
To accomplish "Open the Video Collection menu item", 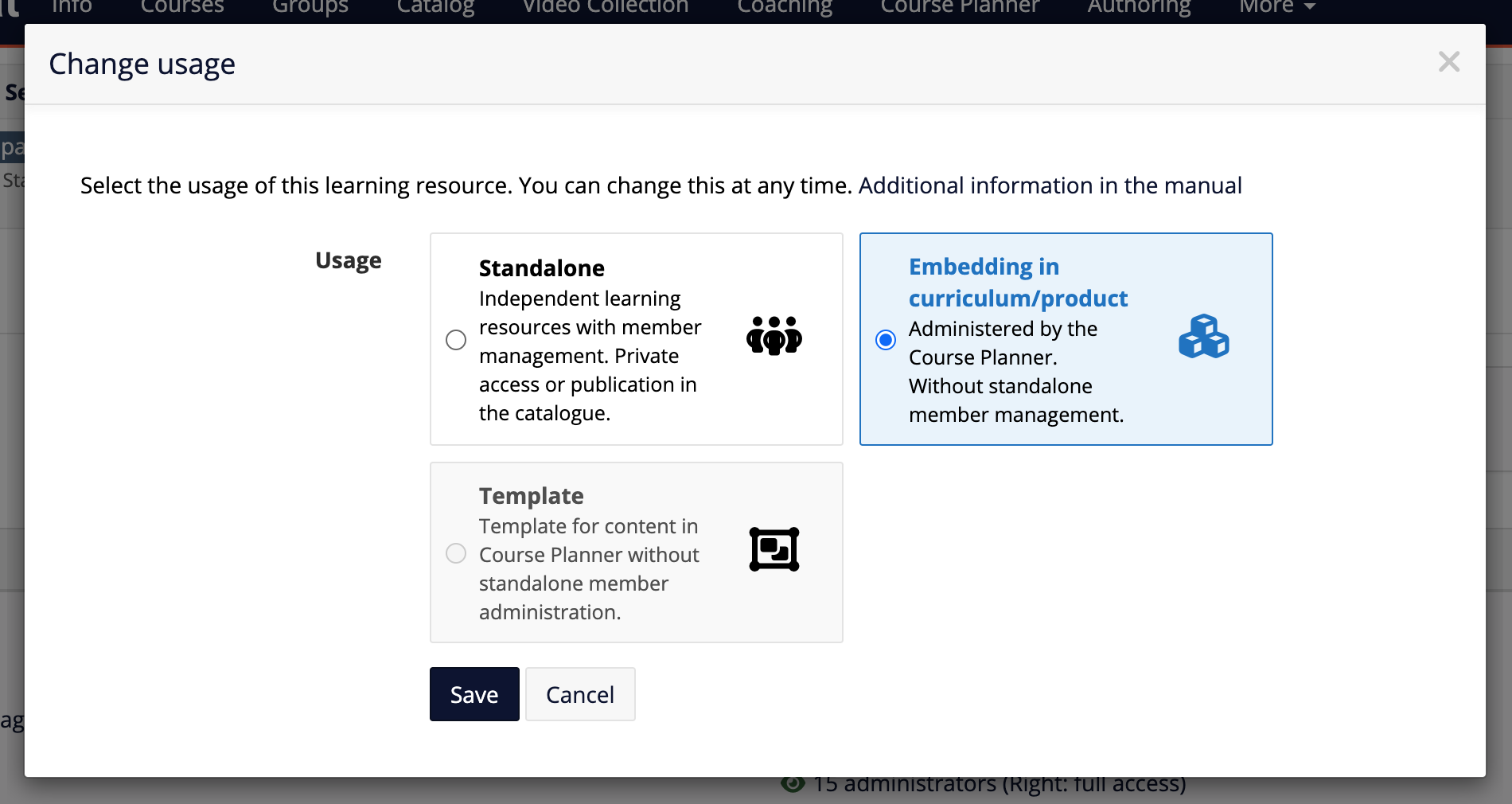I will [605, 6].
